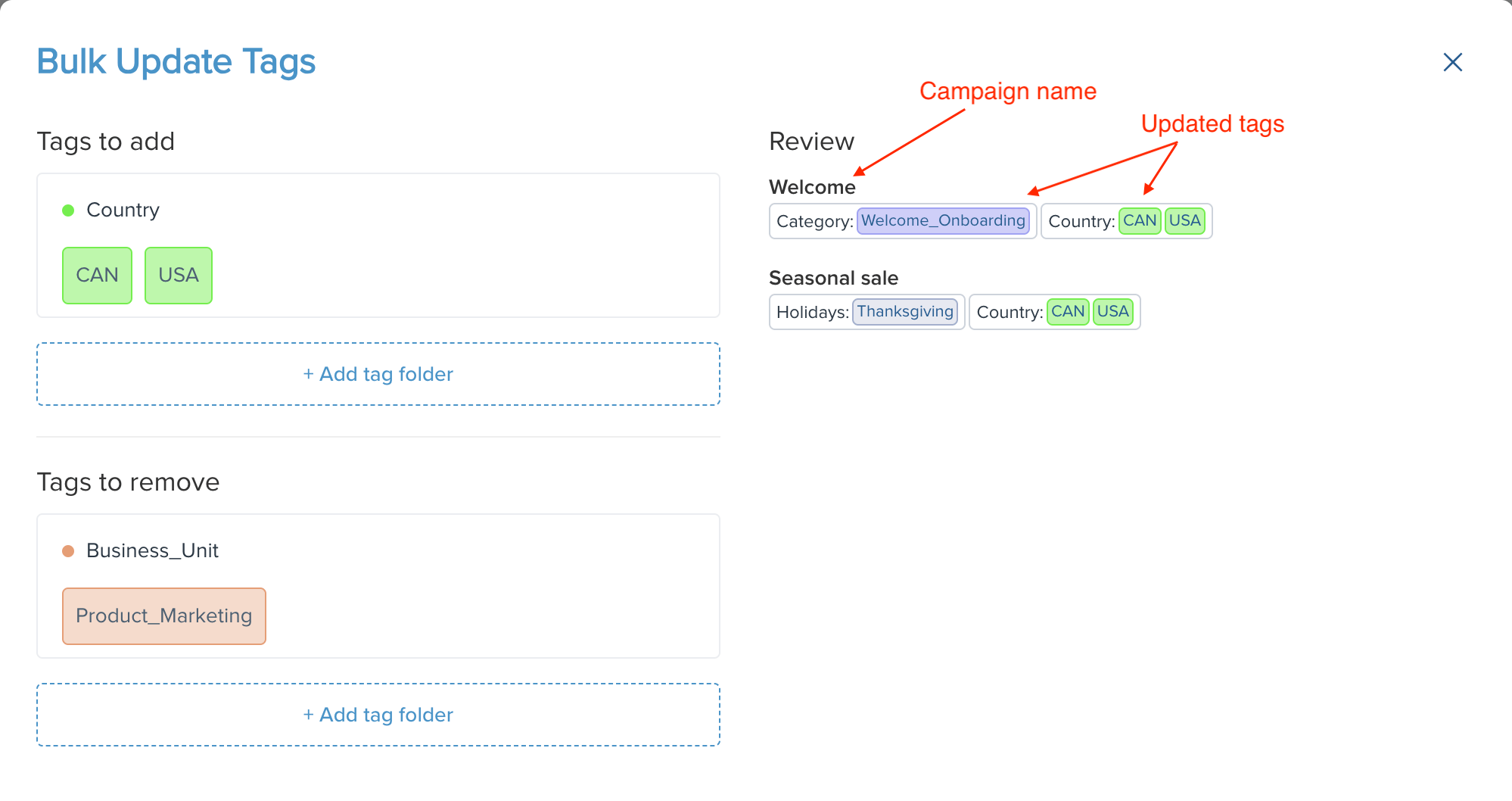Click the Category label in Welcome review

pos(814,222)
